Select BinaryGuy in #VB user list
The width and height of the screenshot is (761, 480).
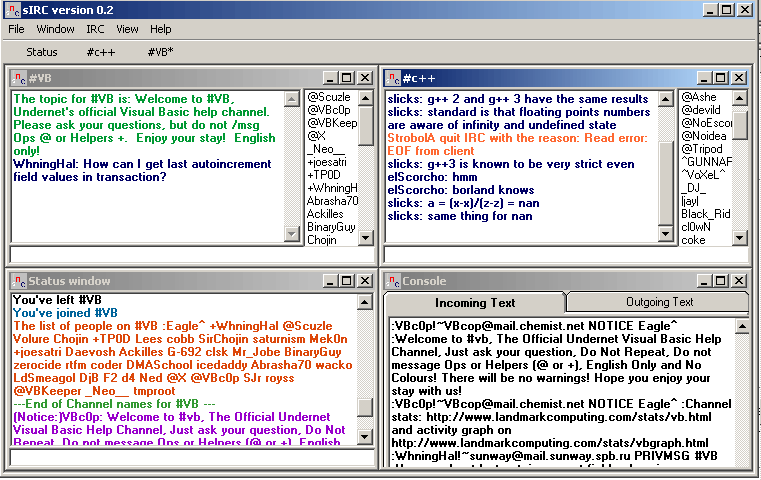[331, 227]
